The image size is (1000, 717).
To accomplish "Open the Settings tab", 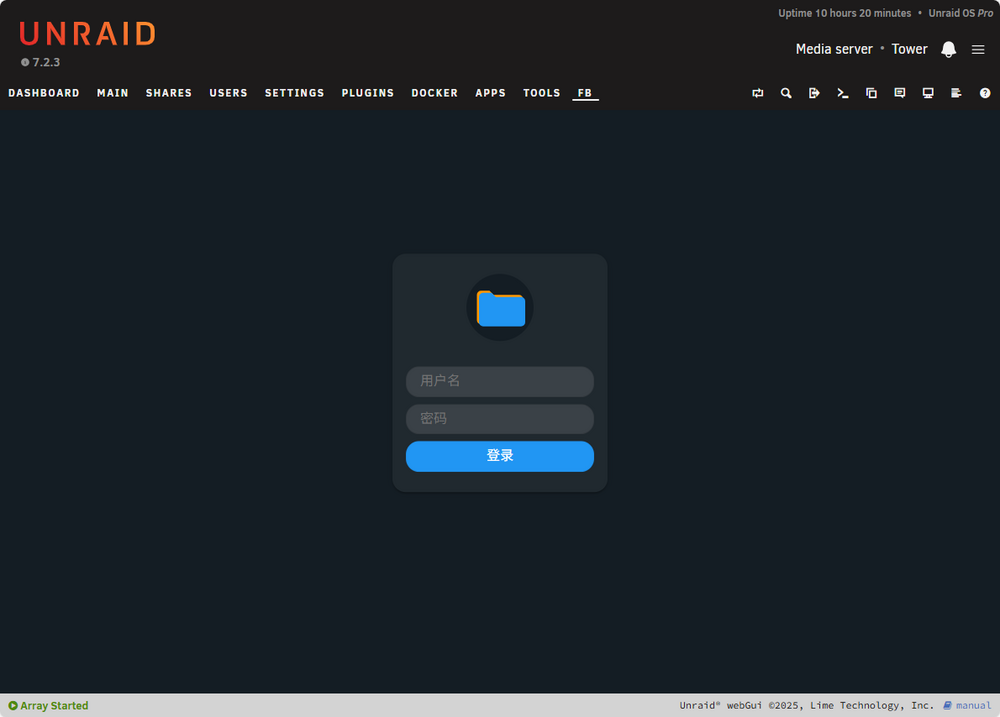I will 295,93.
